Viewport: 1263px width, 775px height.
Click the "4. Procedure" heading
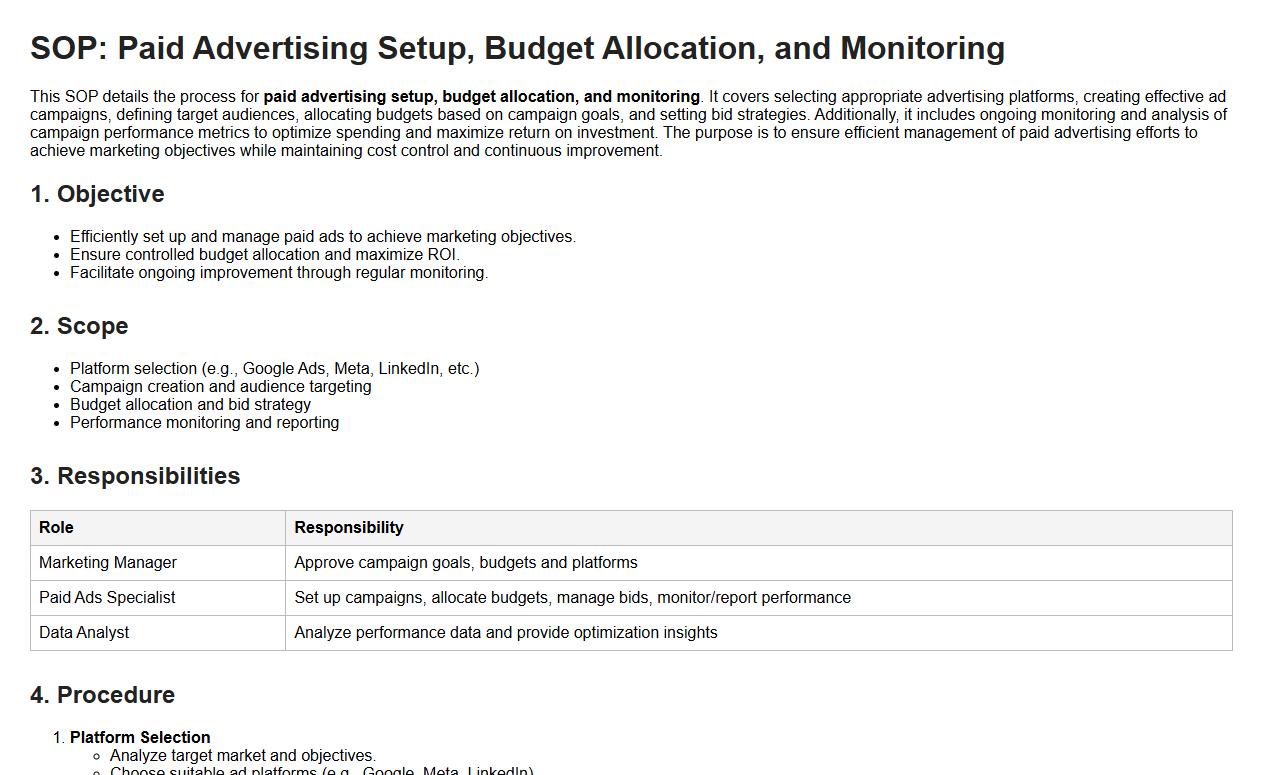pos(102,695)
